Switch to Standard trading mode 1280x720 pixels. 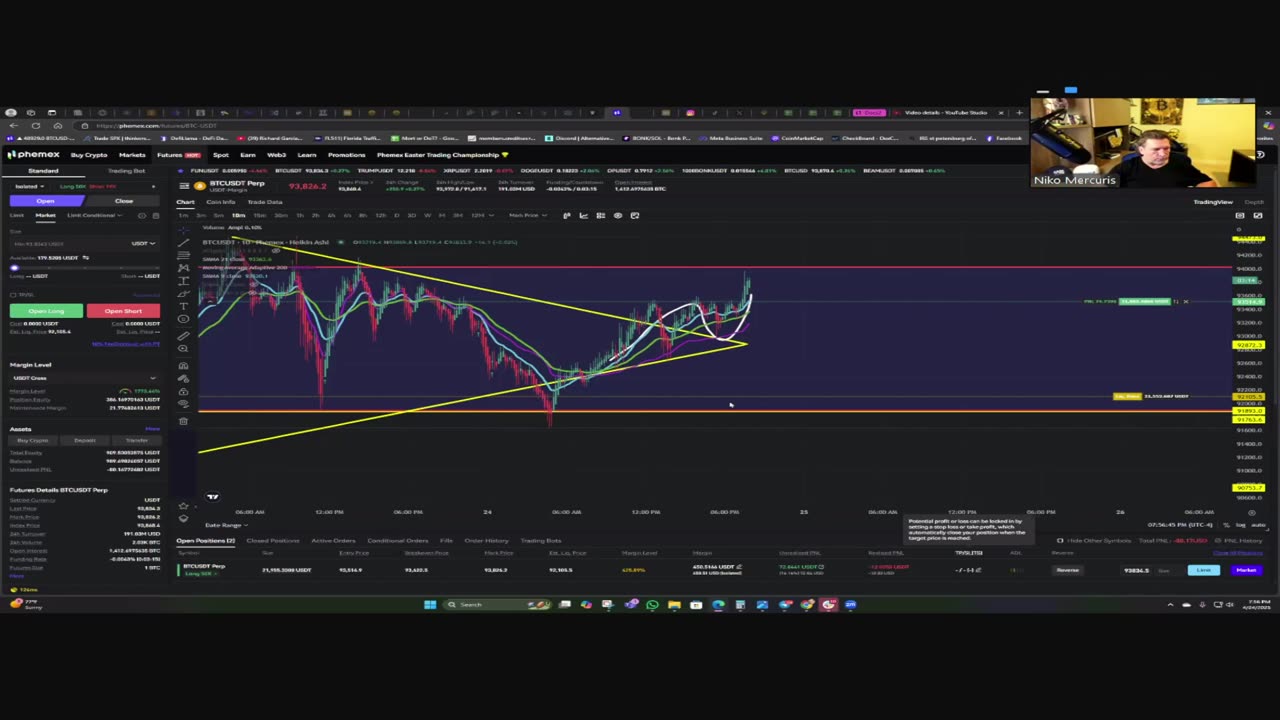click(x=43, y=171)
